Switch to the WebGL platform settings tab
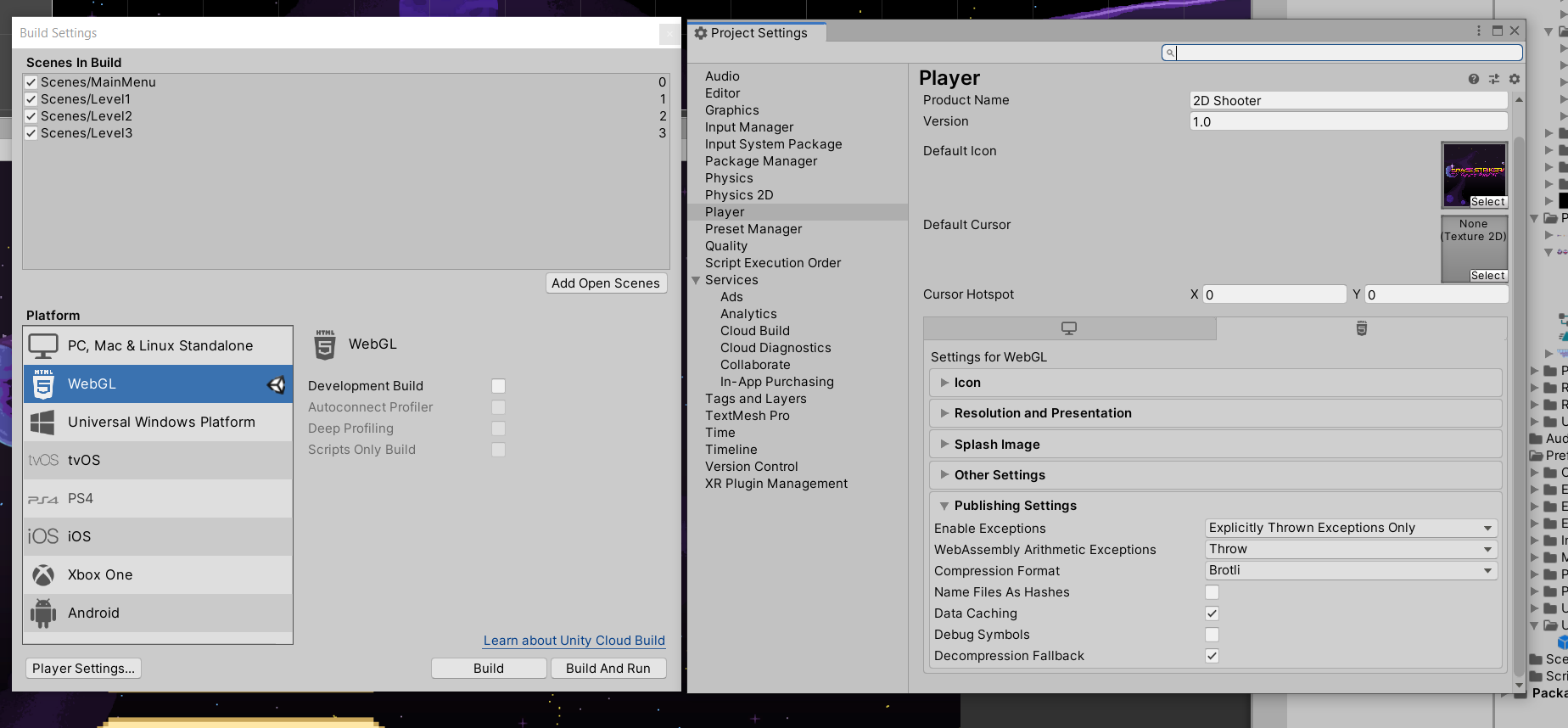 coord(1362,328)
